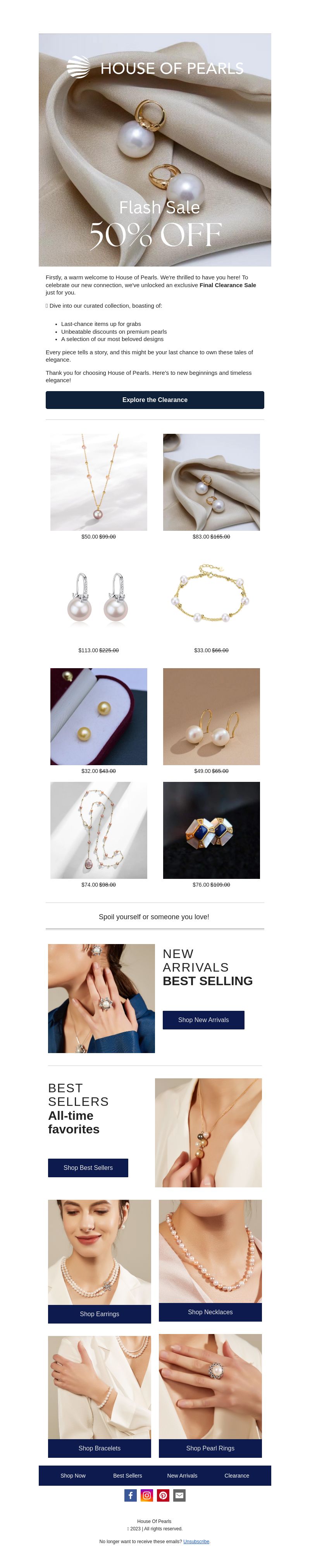Select New Arrivals in footer menu

183,1476
